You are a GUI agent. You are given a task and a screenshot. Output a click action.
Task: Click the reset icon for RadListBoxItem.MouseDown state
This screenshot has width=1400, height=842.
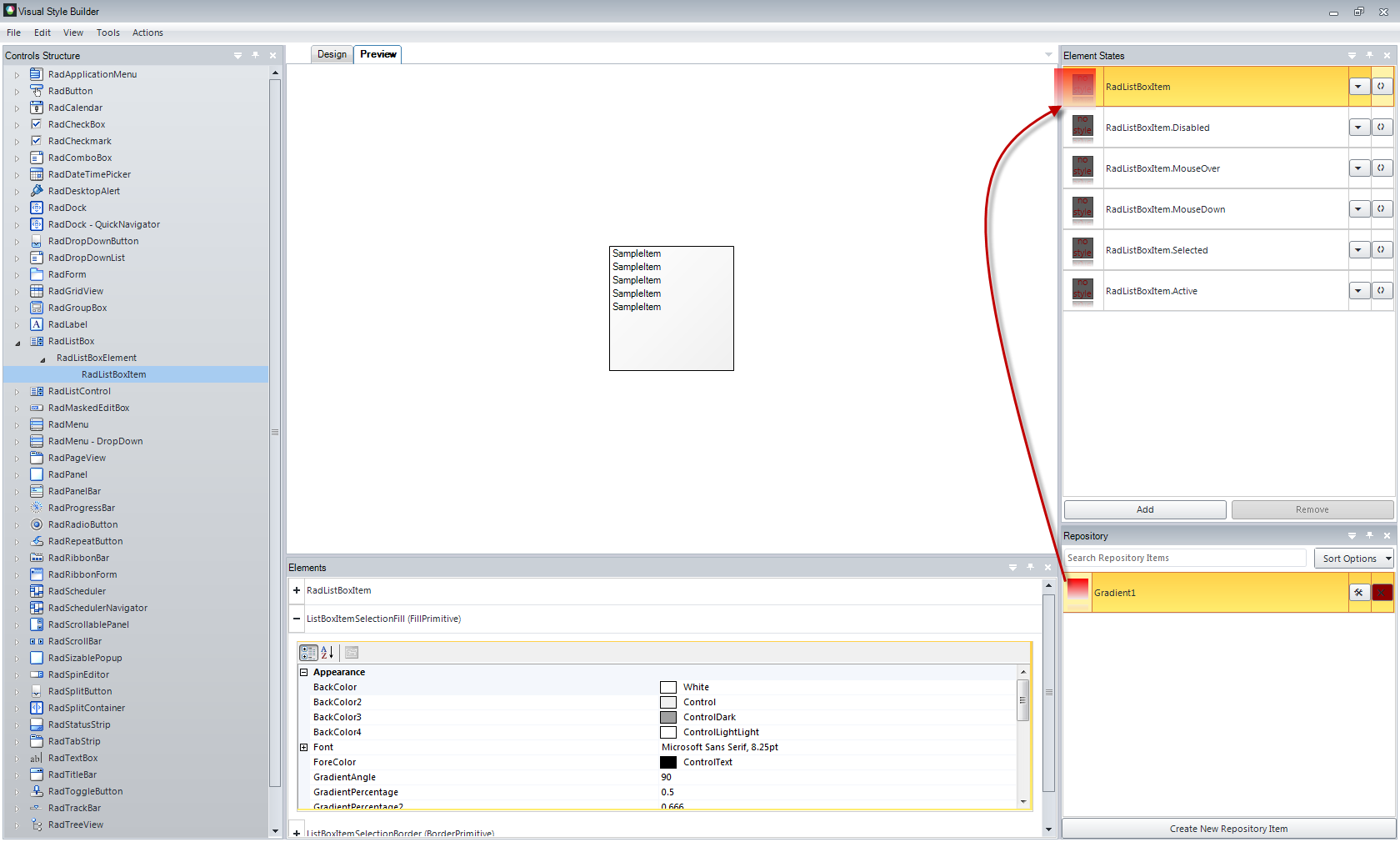pyautogui.click(x=1382, y=209)
